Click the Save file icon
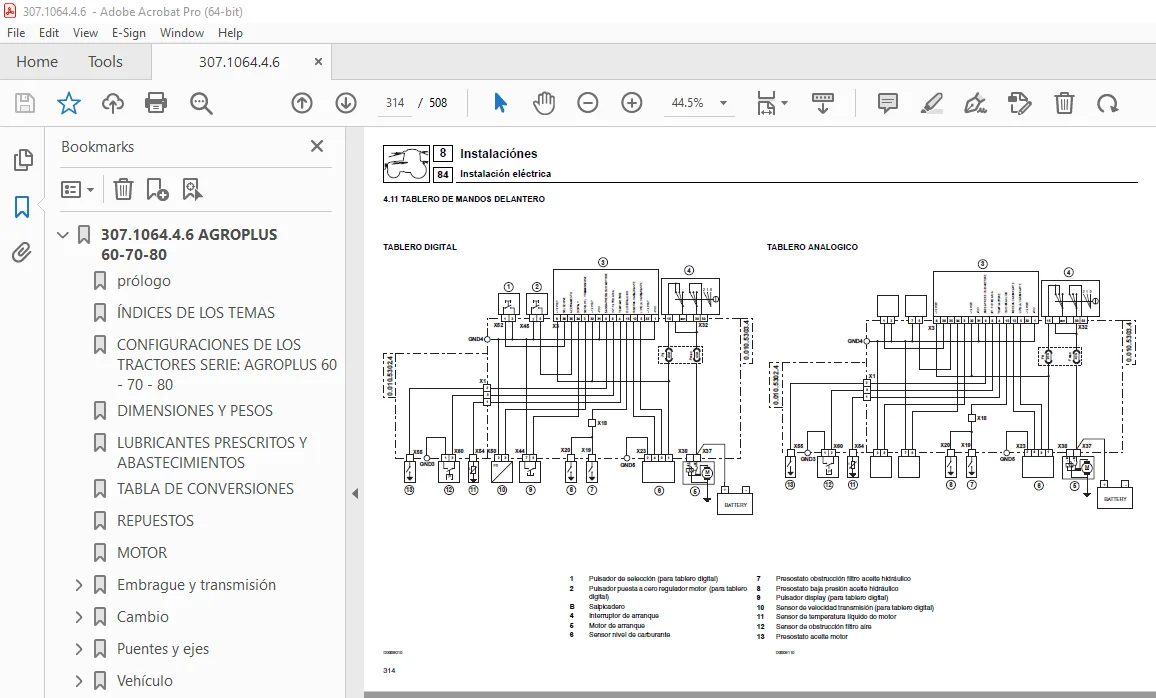The image size is (1156, 698). (x=25, y=103)
